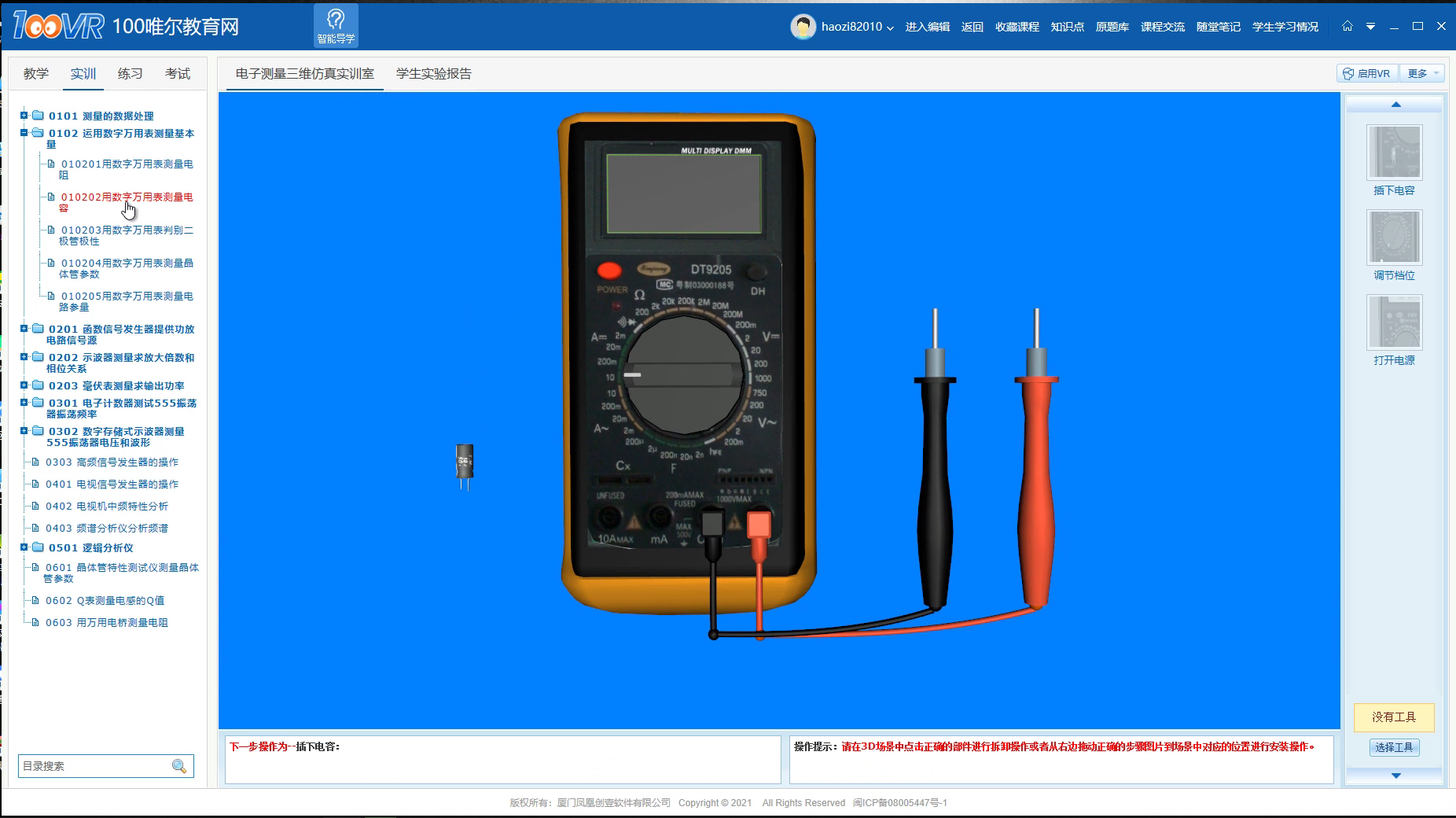Click the search magnifier in 目录搜索 box
The width and height of the screenshot is (1456, 818).
click(179, 766)
